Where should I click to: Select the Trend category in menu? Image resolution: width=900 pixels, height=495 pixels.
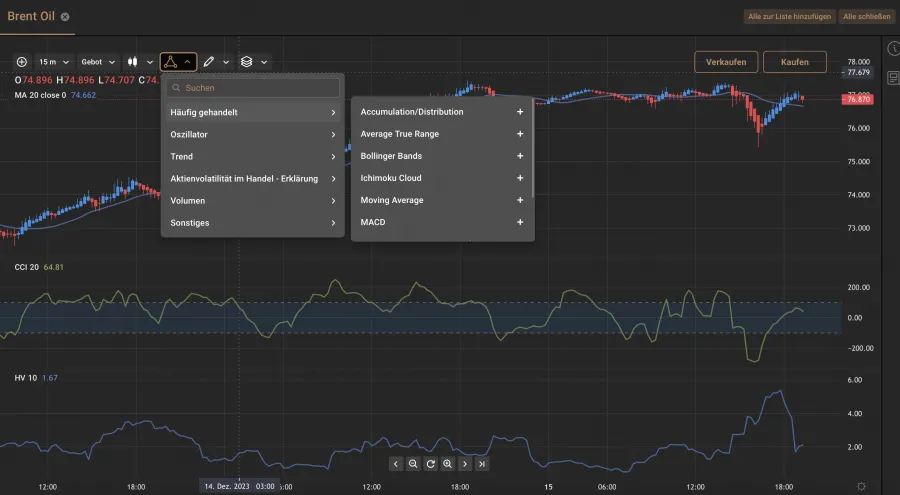point(252,156)
